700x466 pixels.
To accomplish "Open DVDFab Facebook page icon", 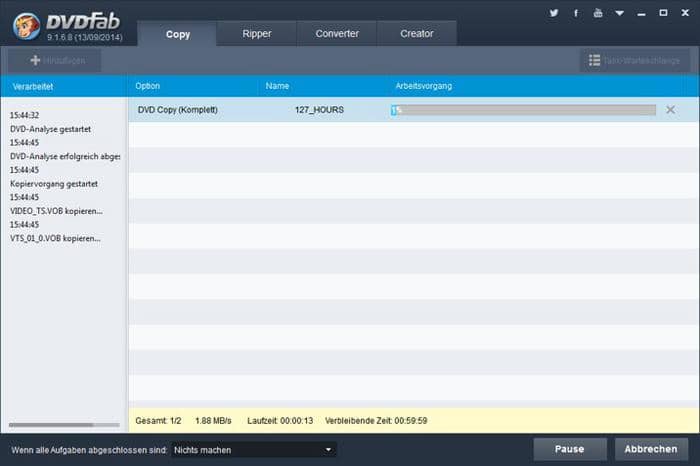I will (x=576, y=13).
